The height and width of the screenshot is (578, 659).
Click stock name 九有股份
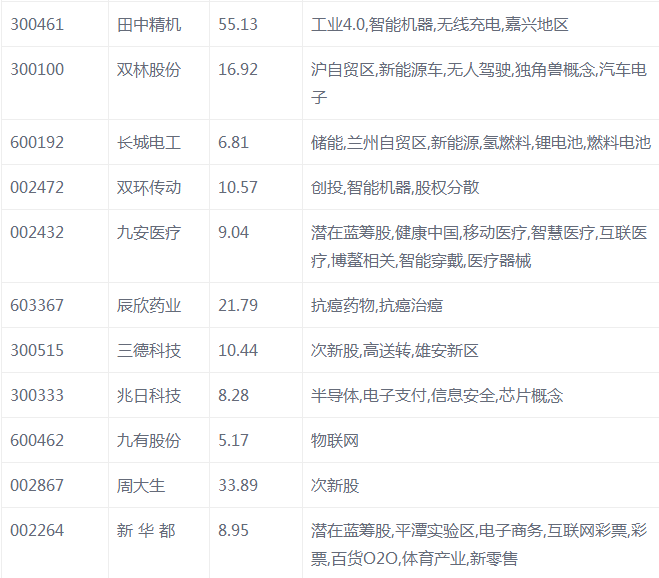coord(149,440)
